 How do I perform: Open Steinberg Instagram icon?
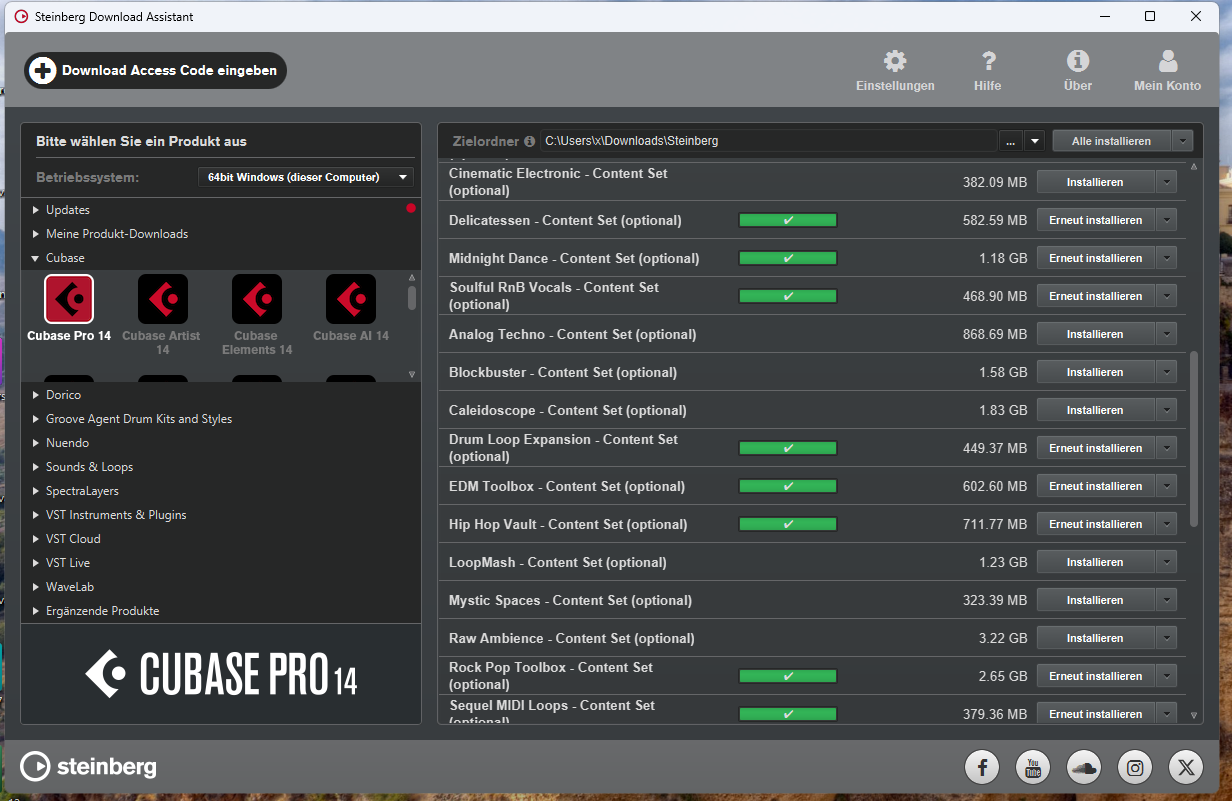pyautogui.click(x=1135, y=767)
